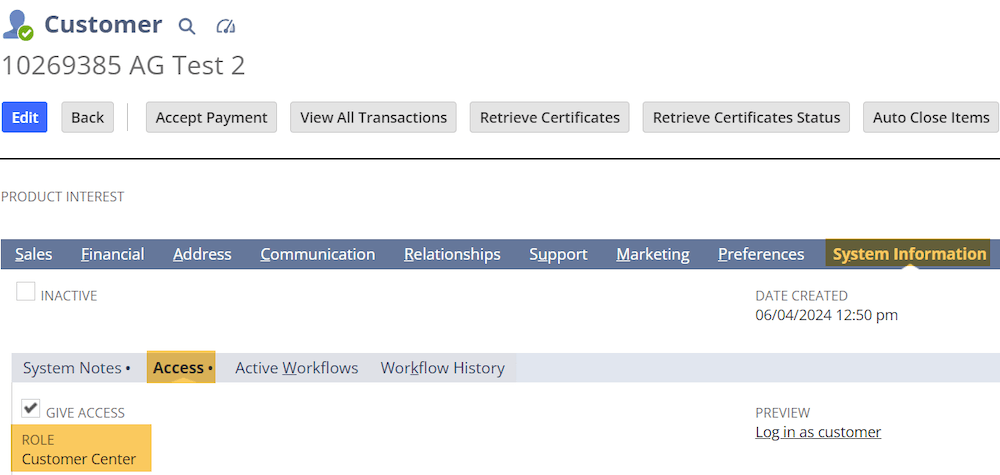Viewport: 1000px width, 475px height.
Task: Click the Date Created label
Action: (x=802, y=296)
